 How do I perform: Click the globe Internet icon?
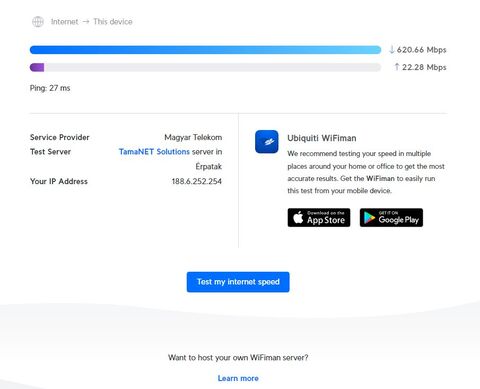tap(38, 22)
